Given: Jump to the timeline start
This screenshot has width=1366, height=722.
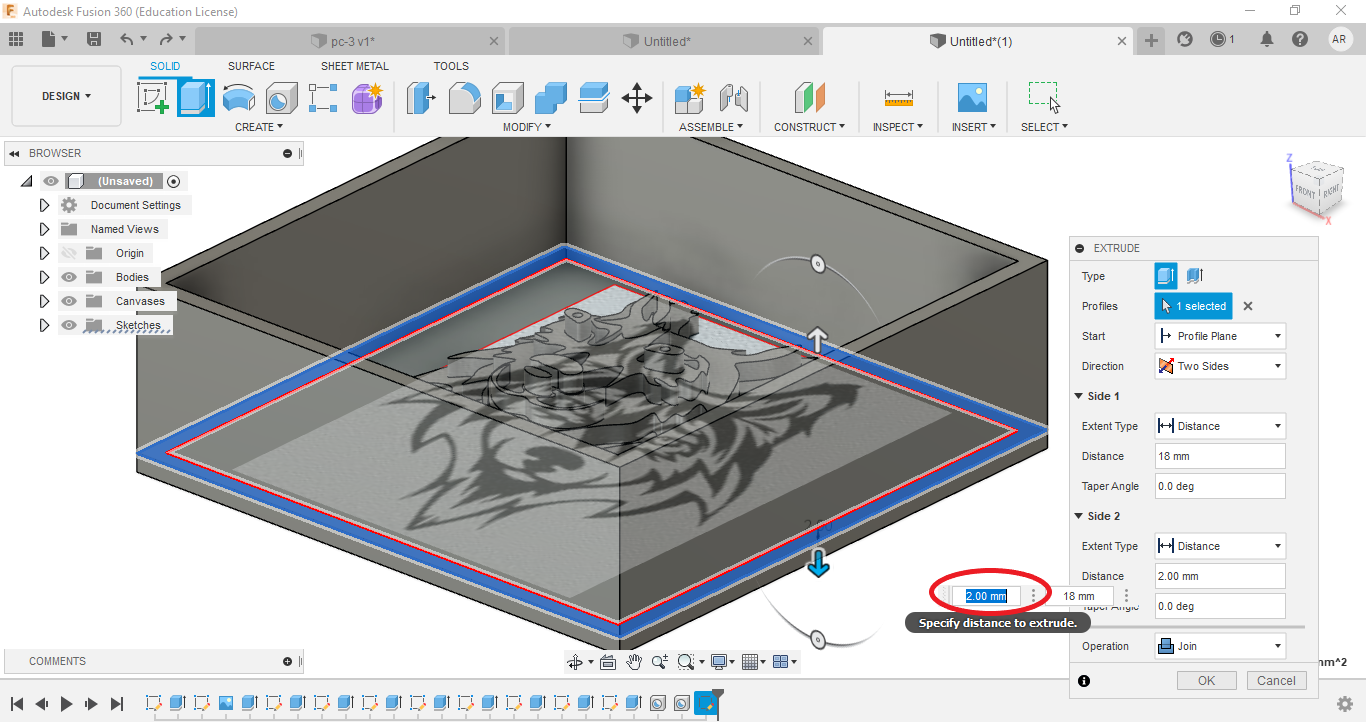Looking at the screenshot, I should click(x=17, y=703).
